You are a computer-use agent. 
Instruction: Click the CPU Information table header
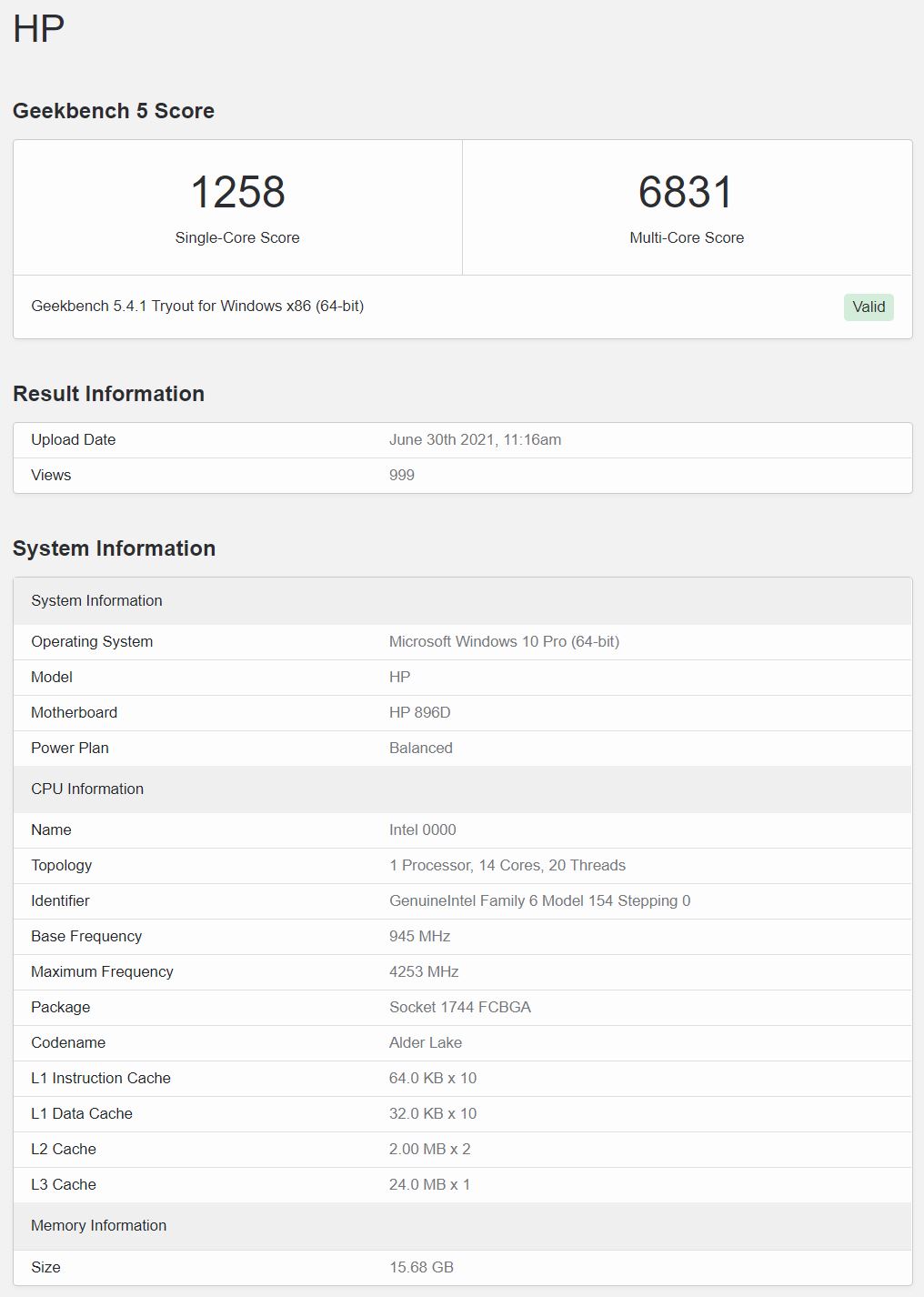(x=462, y=789)
